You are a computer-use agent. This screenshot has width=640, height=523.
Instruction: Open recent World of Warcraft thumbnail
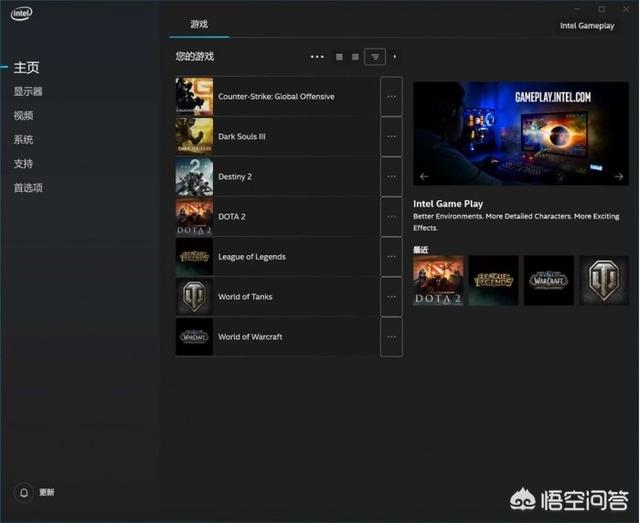click(549, 280)
